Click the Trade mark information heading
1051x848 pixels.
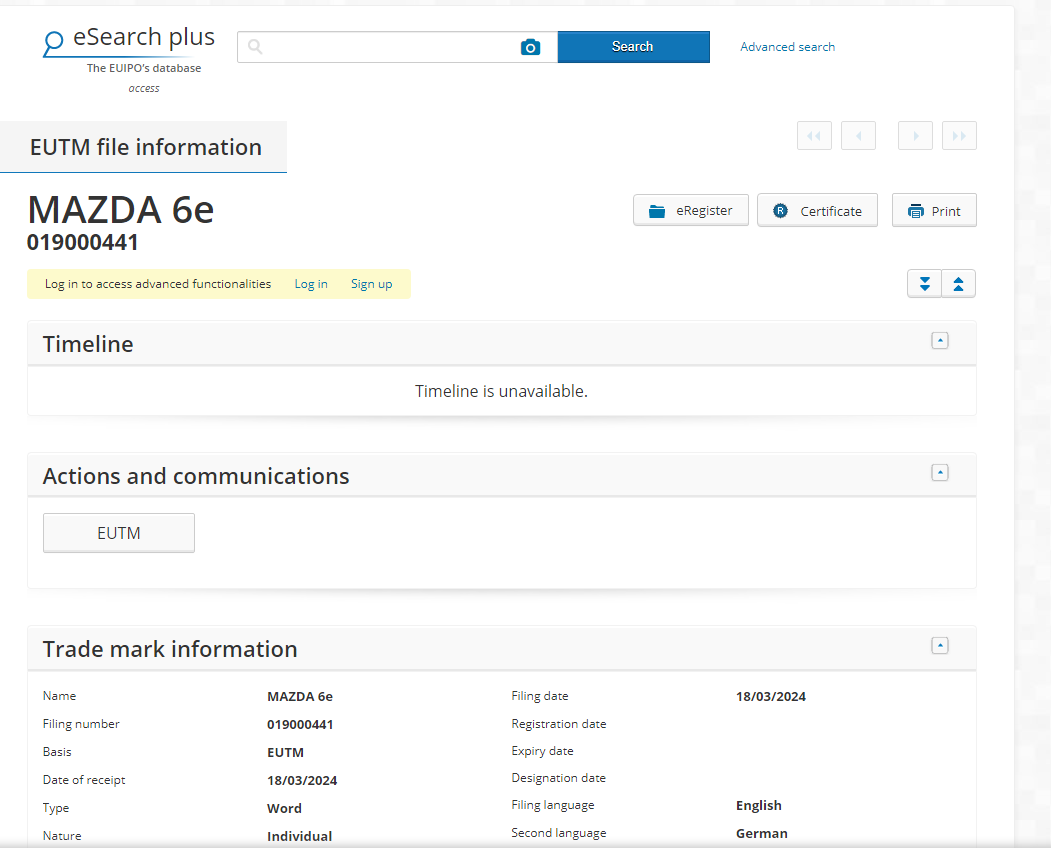pos(170,649)
